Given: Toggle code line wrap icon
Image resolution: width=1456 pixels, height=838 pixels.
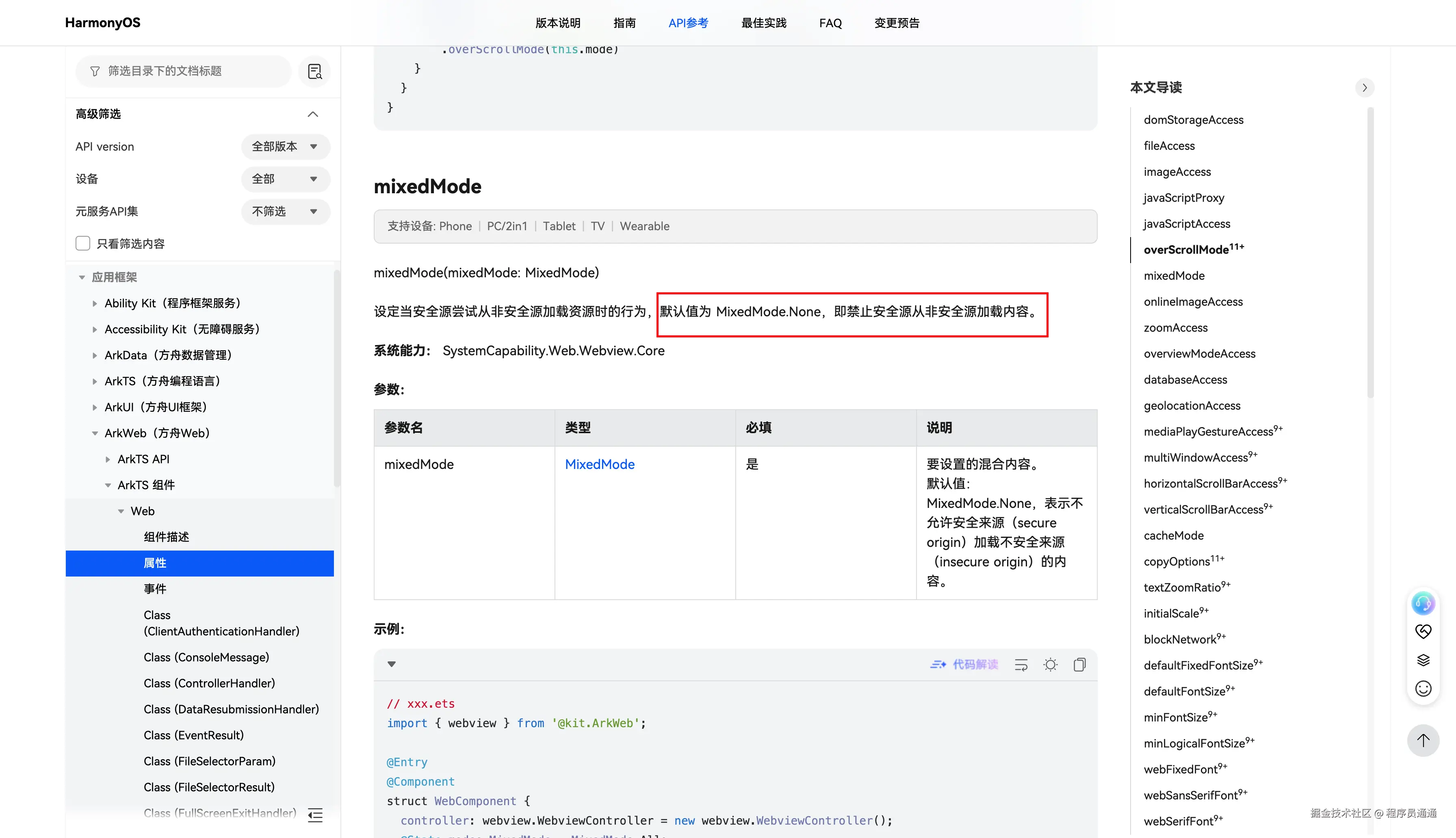Looking at the screenshot, I should [1021, 665].
